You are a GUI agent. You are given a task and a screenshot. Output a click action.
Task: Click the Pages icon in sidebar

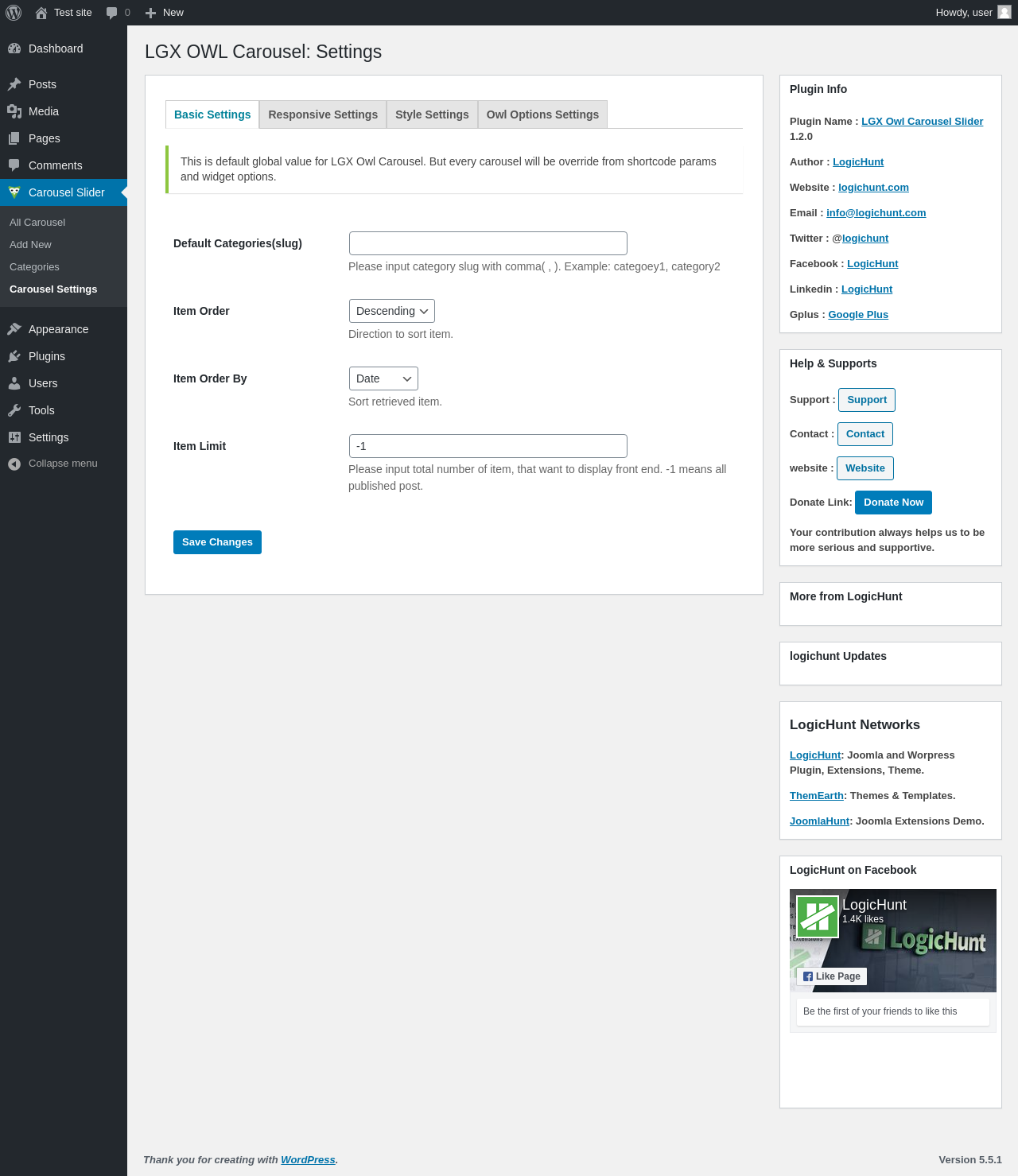click(14, 138)
